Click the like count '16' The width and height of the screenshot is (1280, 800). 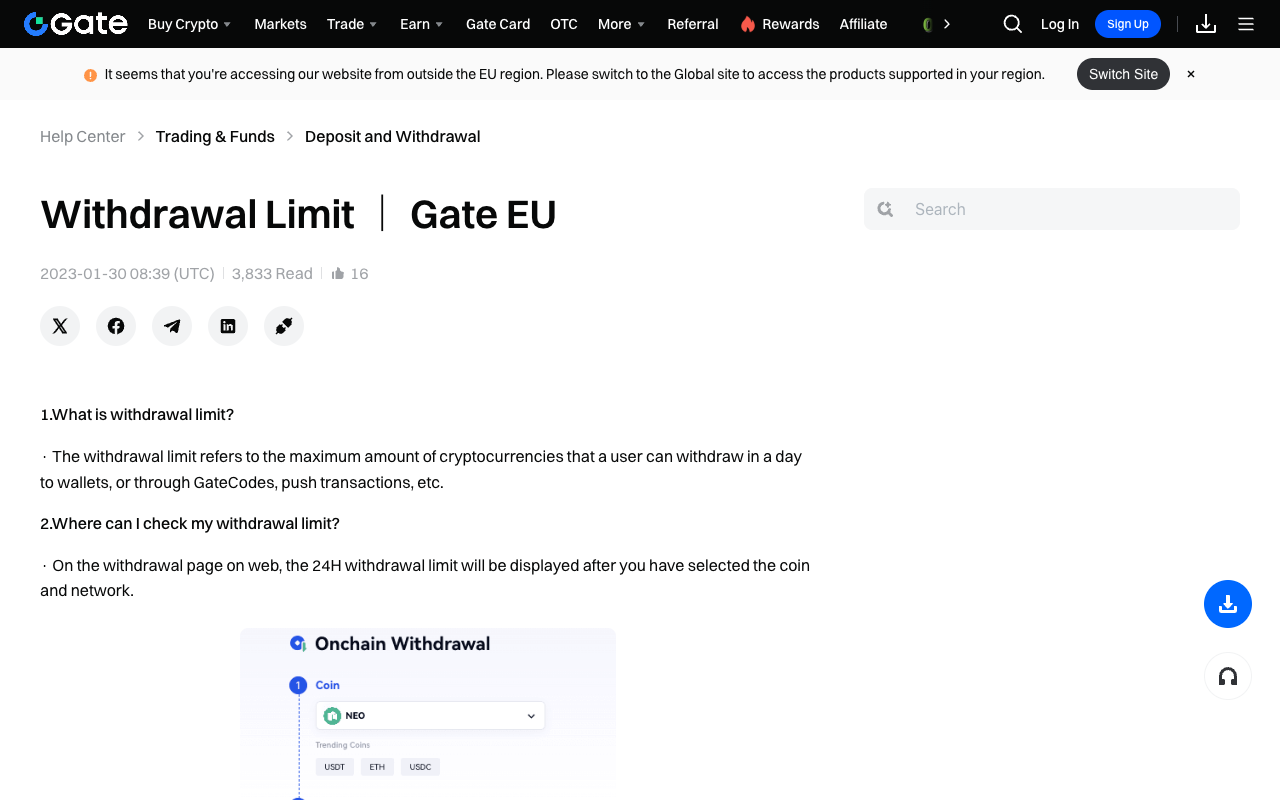pos(359,273)
